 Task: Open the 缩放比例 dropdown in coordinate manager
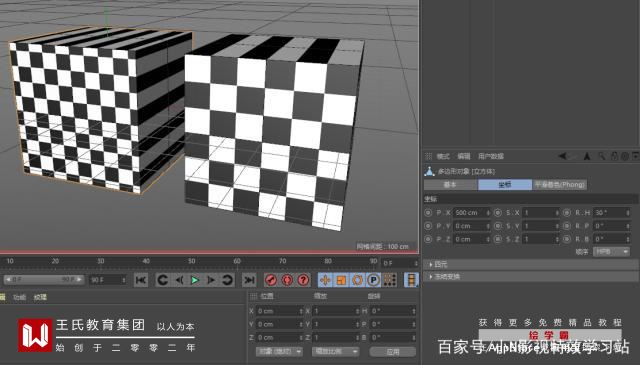[x=336, y=352]
